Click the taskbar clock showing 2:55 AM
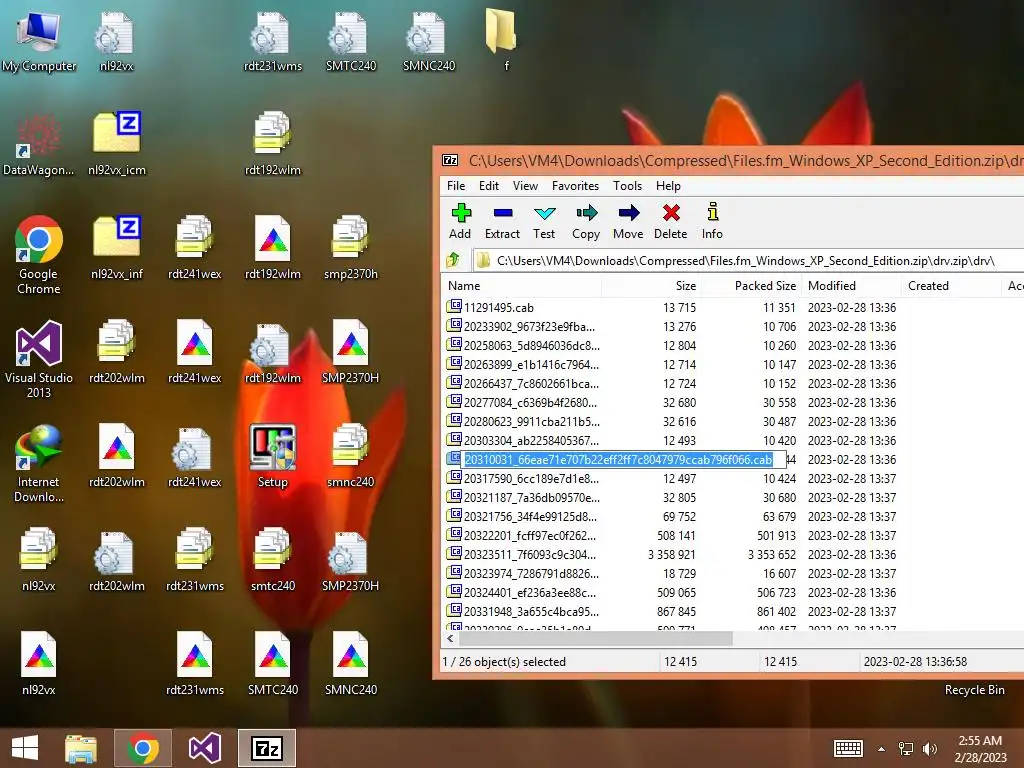This screenshot has width=1024, height=768. click(x=980, y=749)
